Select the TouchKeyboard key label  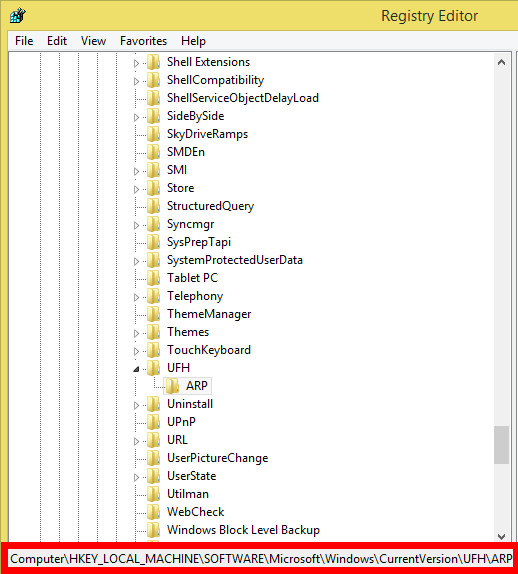(209, 350)
